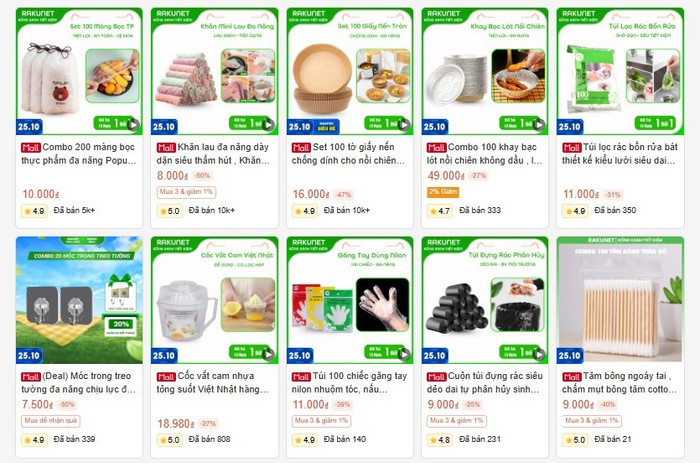
Task: Click 'Mua để nhận quà' tag
Action: coord(51,421)
